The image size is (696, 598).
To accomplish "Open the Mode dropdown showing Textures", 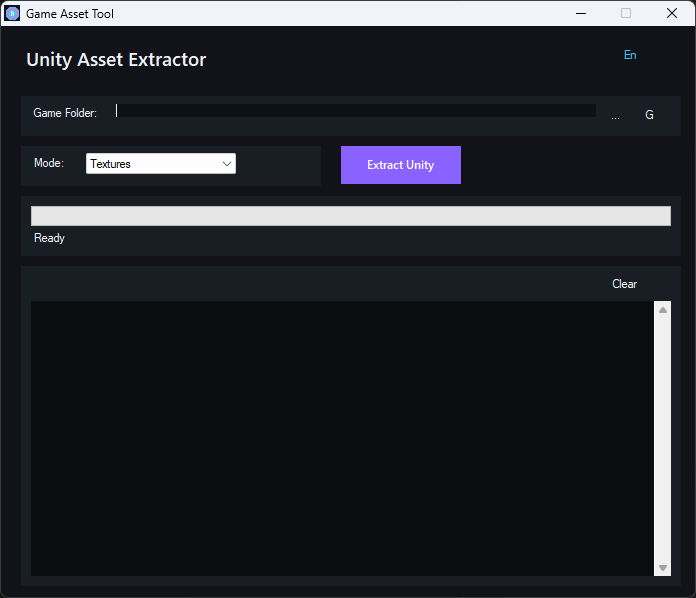I will pos(161,164).
